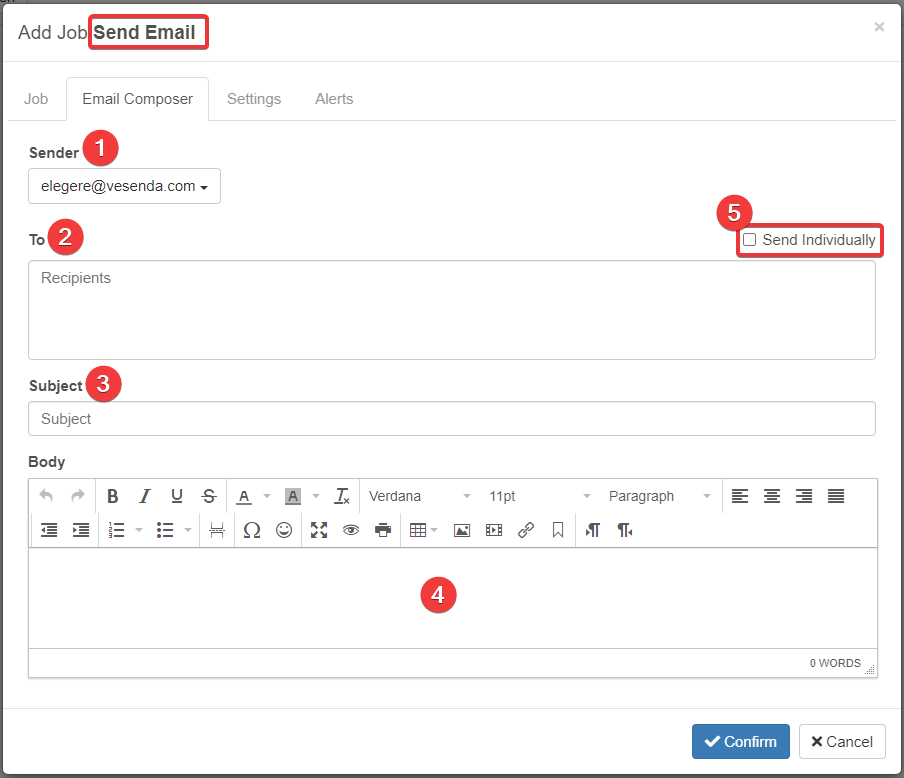The height and width of the screenshot is (778, 904).
Task: Click the Cancel button
Action: 841,741
